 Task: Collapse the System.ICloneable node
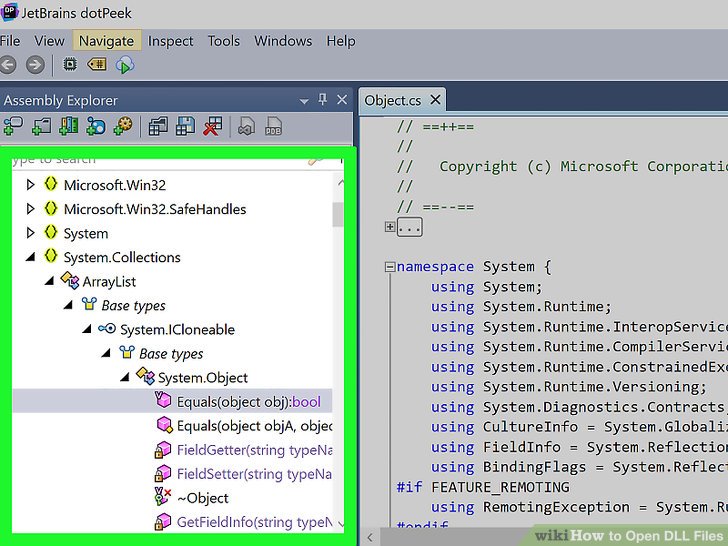87,329
